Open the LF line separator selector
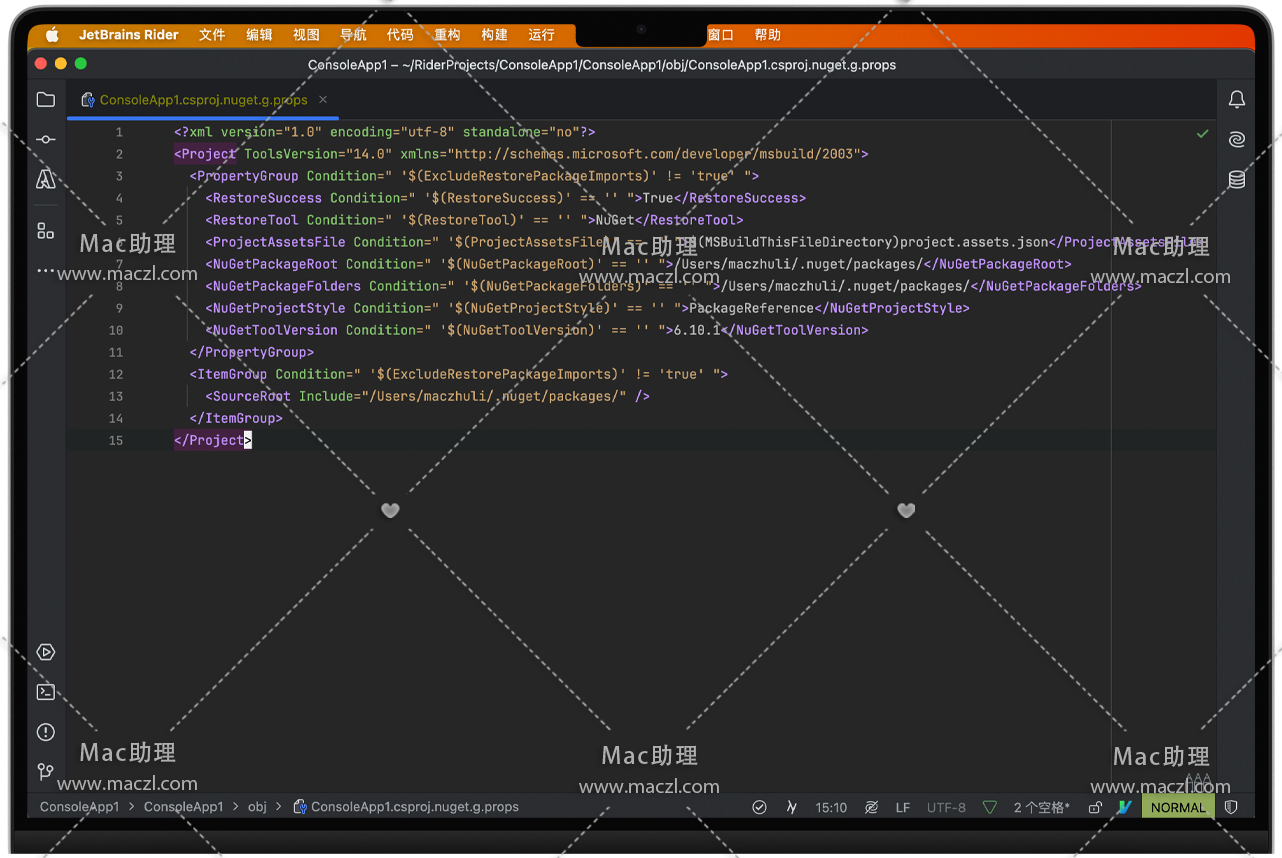Viewport: 1282px width, 858px height. [903, 807]
